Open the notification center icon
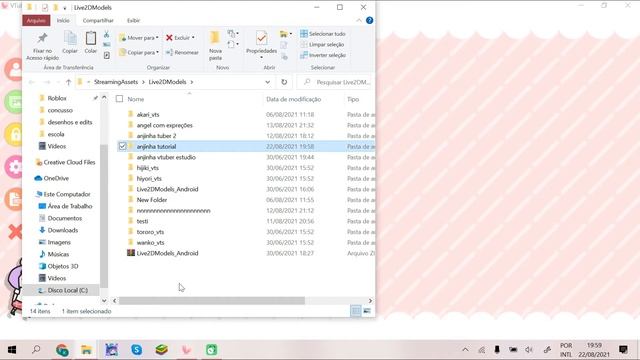Image resolution: width=640 pixels, height=360 pixels. click(623, 350)
